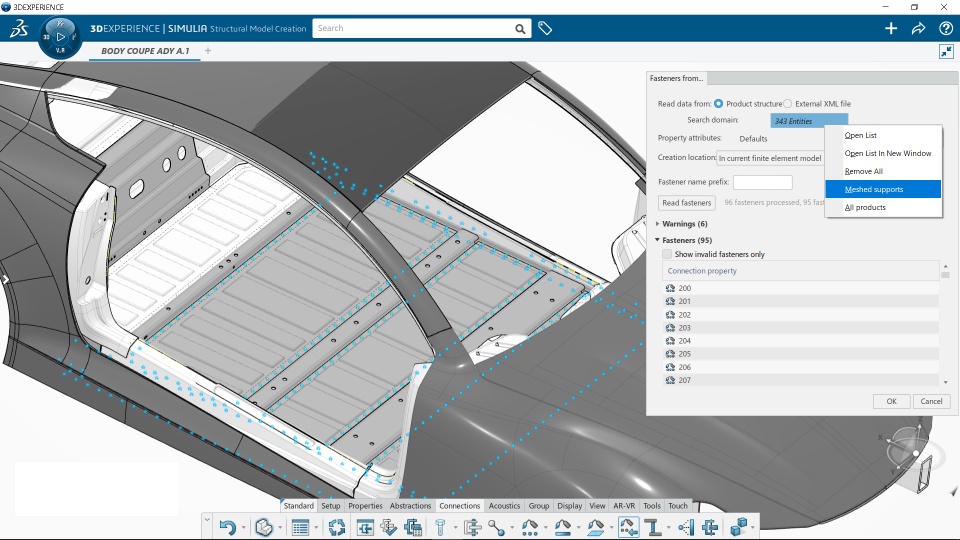
Task: Switch to the Setup tab
Action: coord(331,506)
